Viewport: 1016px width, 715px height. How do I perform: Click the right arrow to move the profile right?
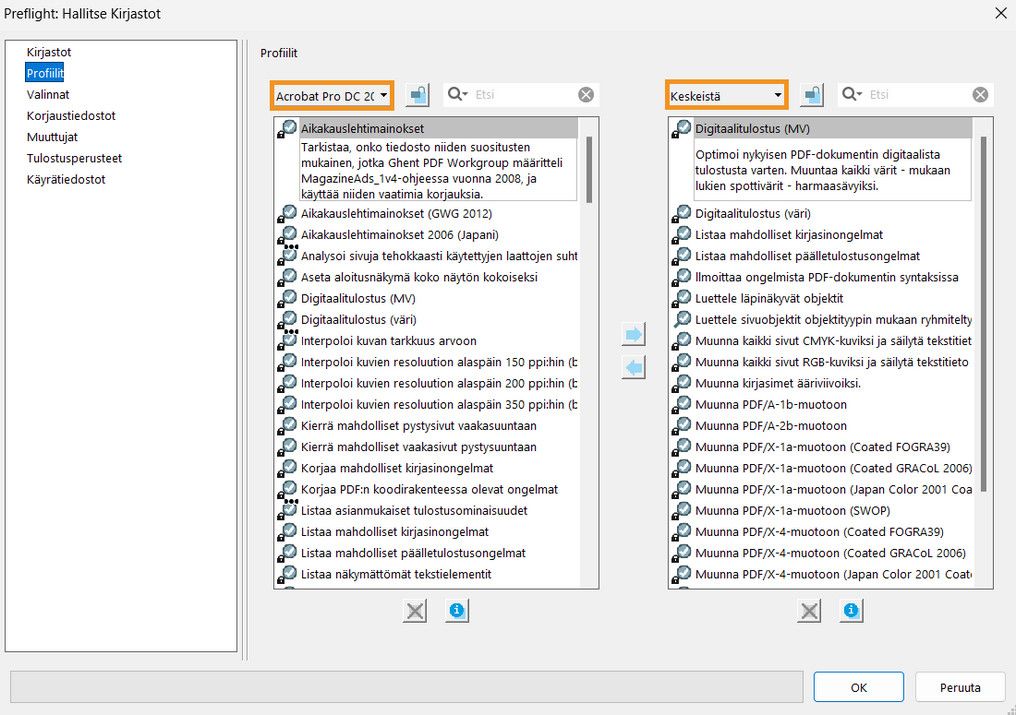point(633,334)
